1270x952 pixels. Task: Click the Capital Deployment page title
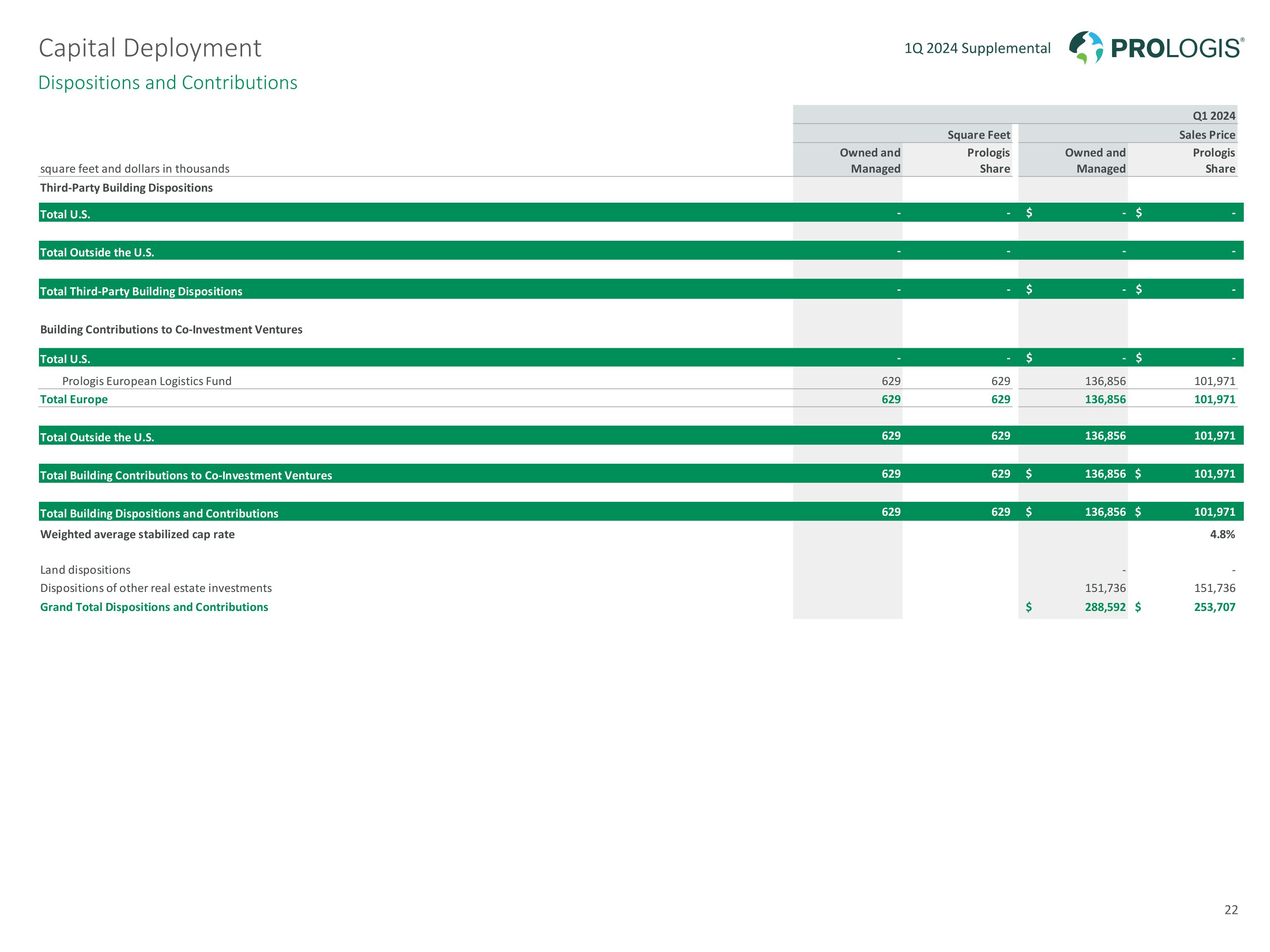click(150, 48)
